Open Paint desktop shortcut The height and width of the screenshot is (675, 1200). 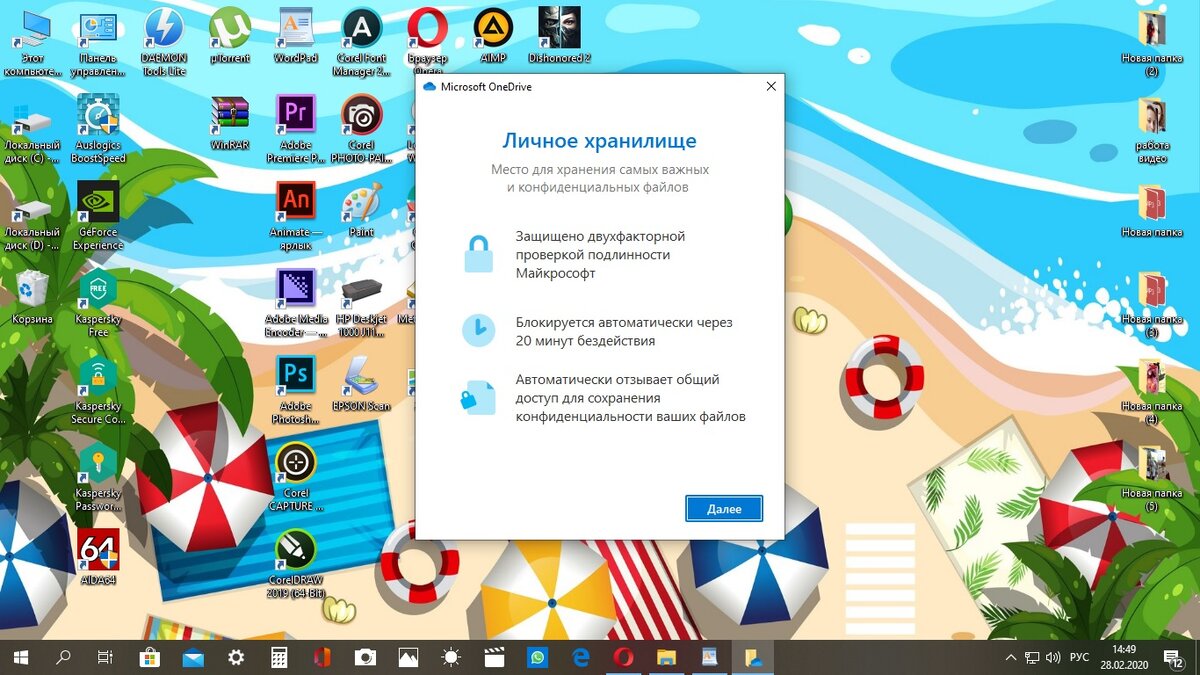361,210
